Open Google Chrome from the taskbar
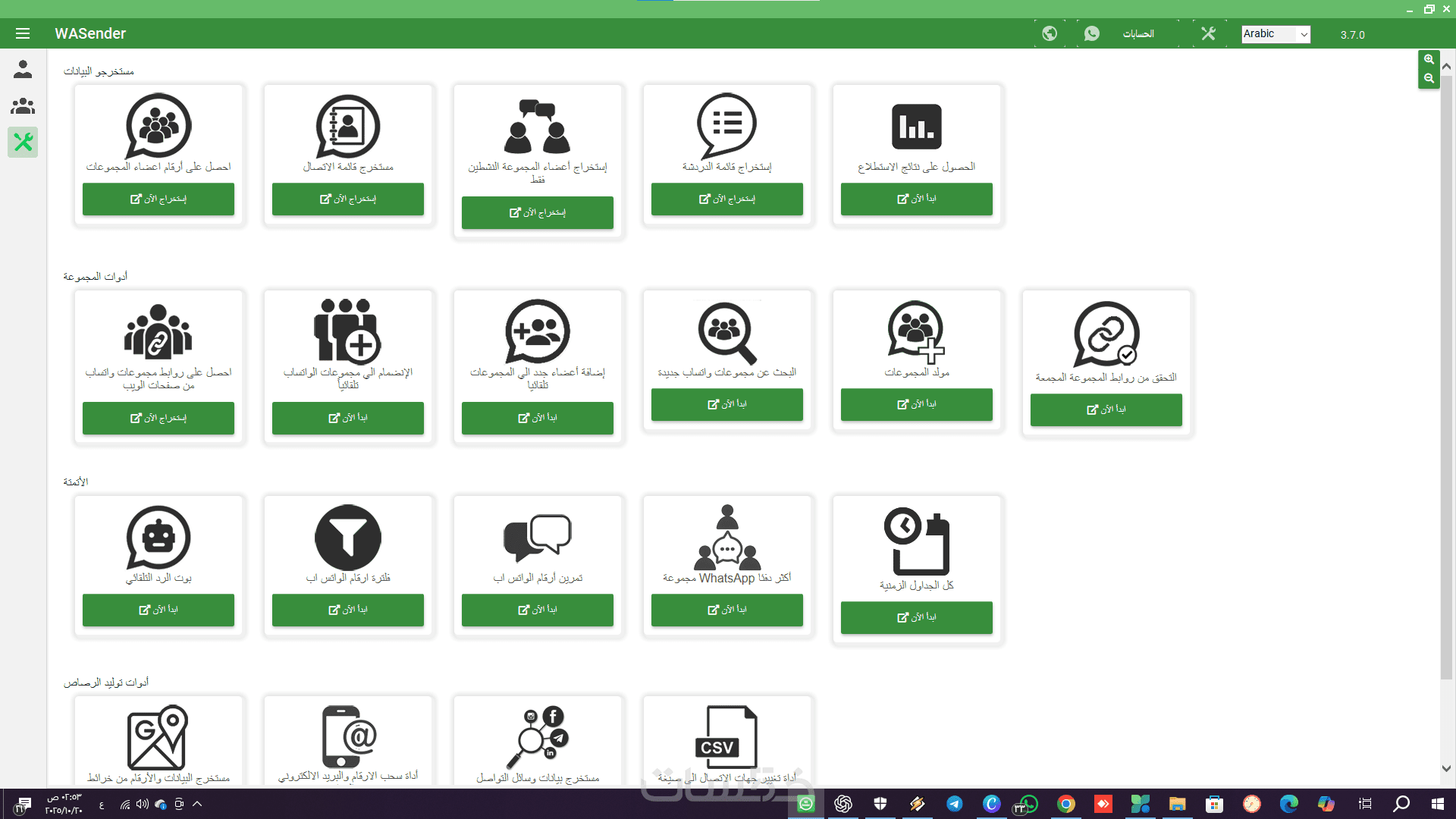 click(x=1066, y=804)
